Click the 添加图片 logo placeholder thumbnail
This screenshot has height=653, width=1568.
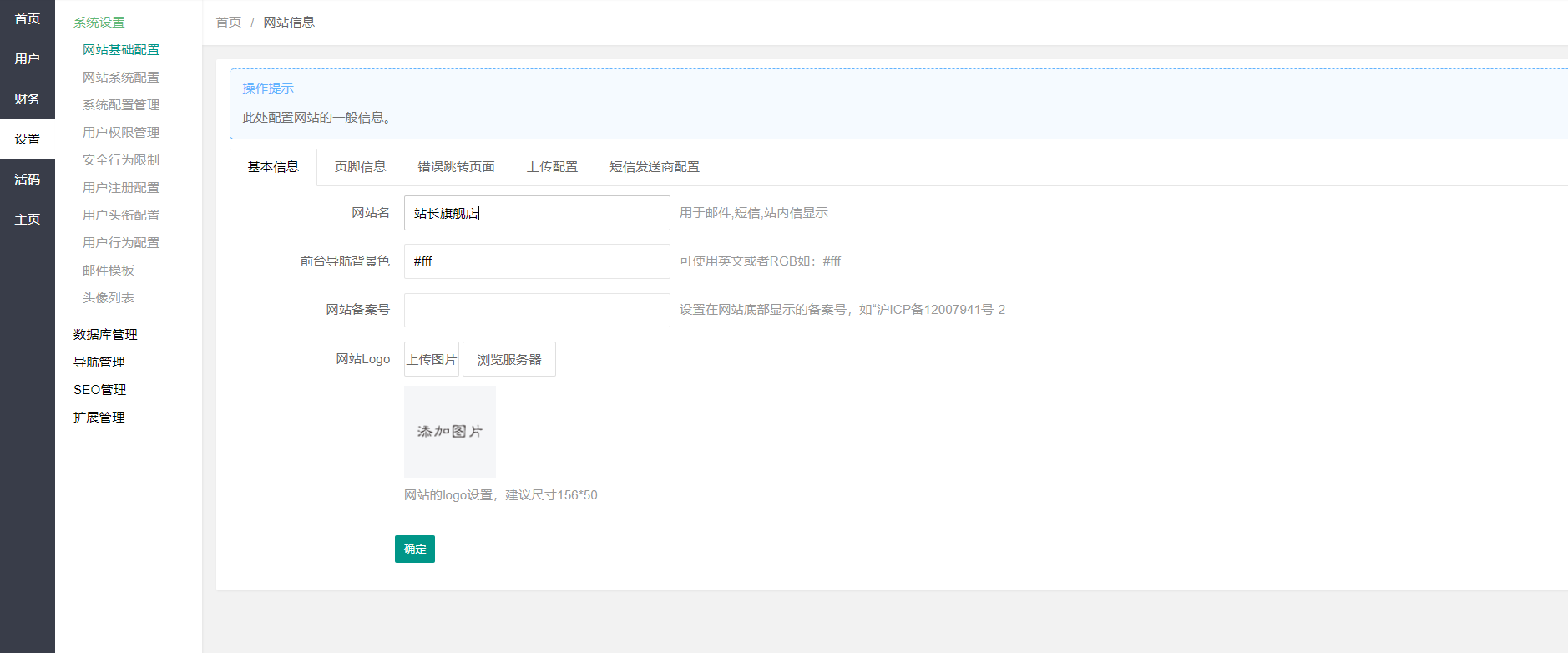pyautogui.click(x=449, y=431)
